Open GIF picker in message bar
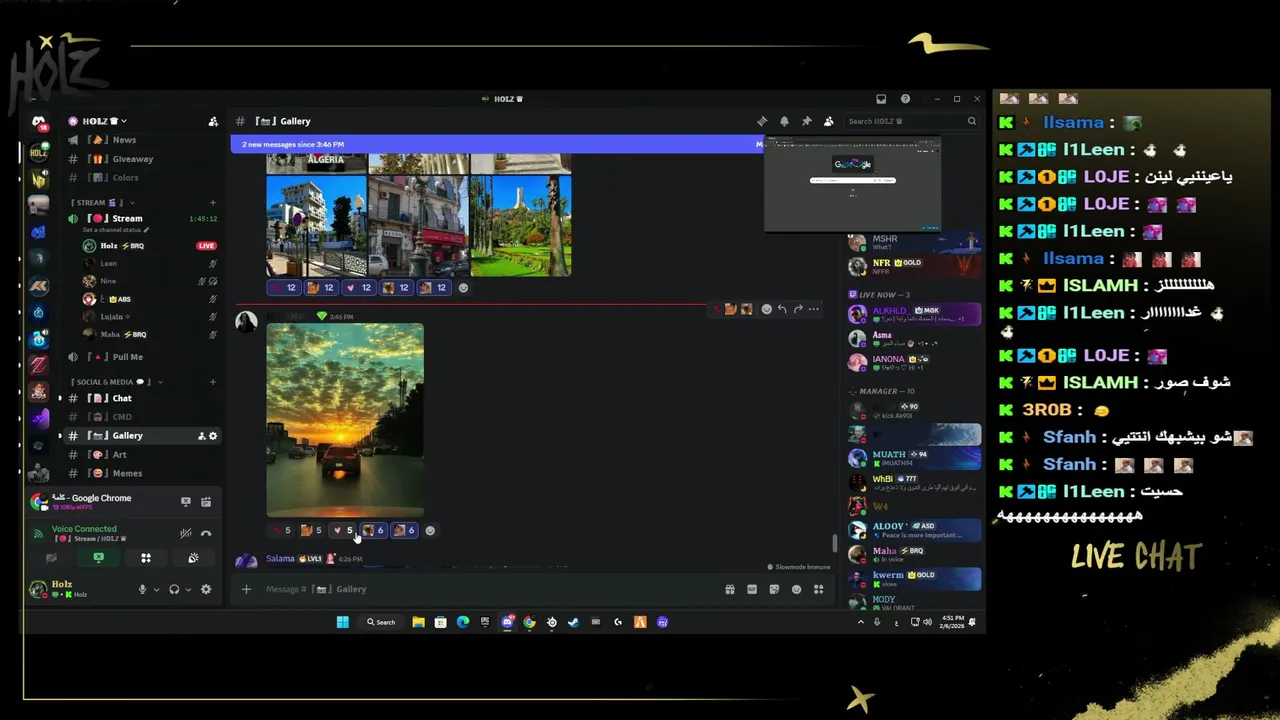 [x=752, y=589]
